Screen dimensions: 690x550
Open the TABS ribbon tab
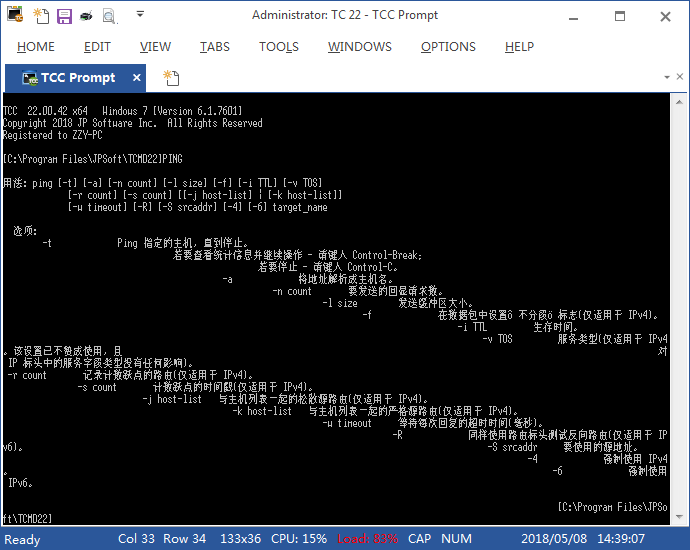pos(215,47)
